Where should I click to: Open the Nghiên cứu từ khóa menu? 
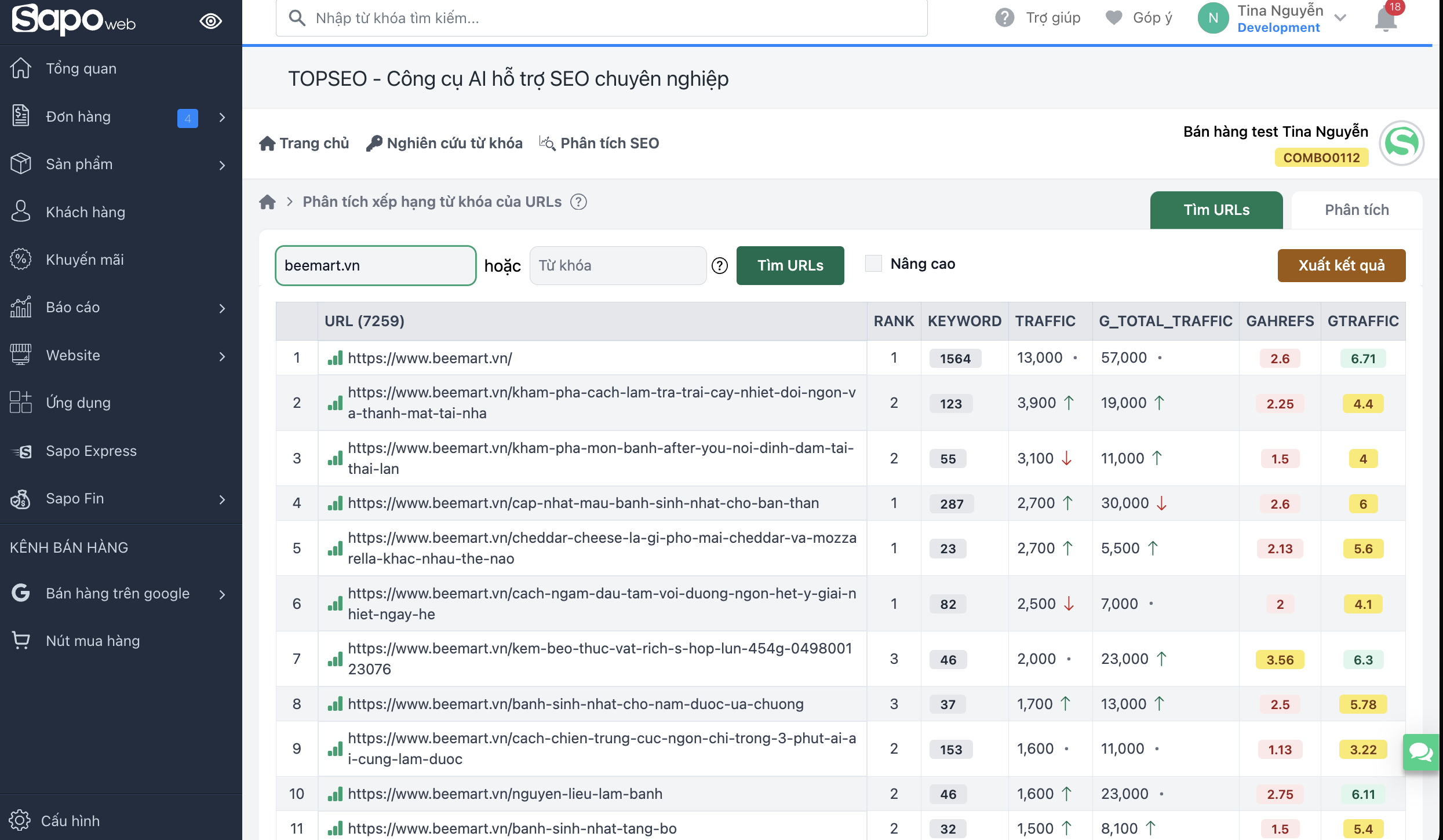[x=444, y=143]
